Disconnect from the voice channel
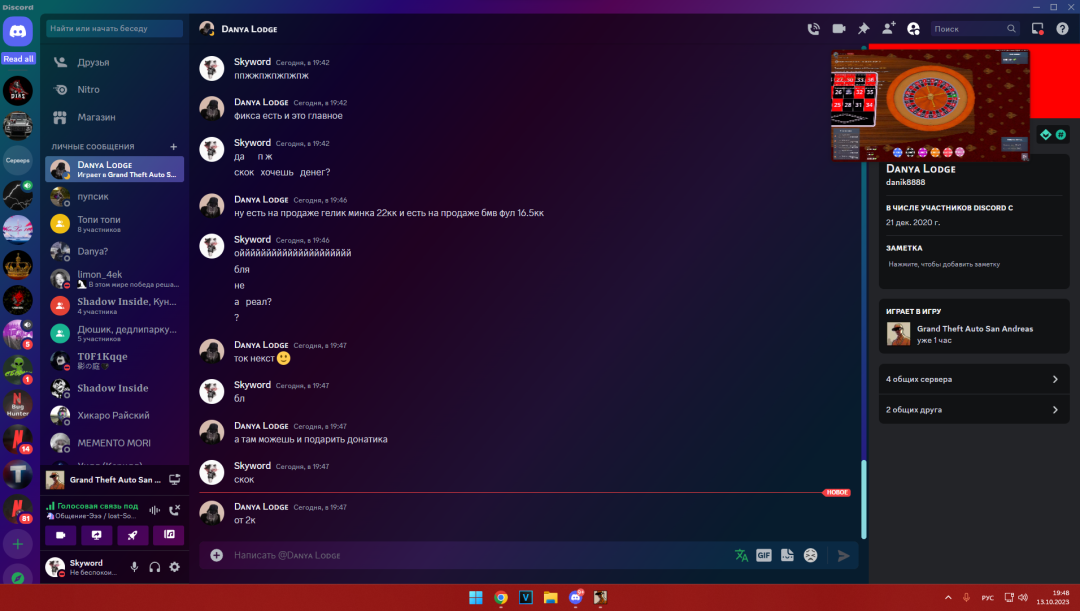1080x611 pixels. coord(174,510)
